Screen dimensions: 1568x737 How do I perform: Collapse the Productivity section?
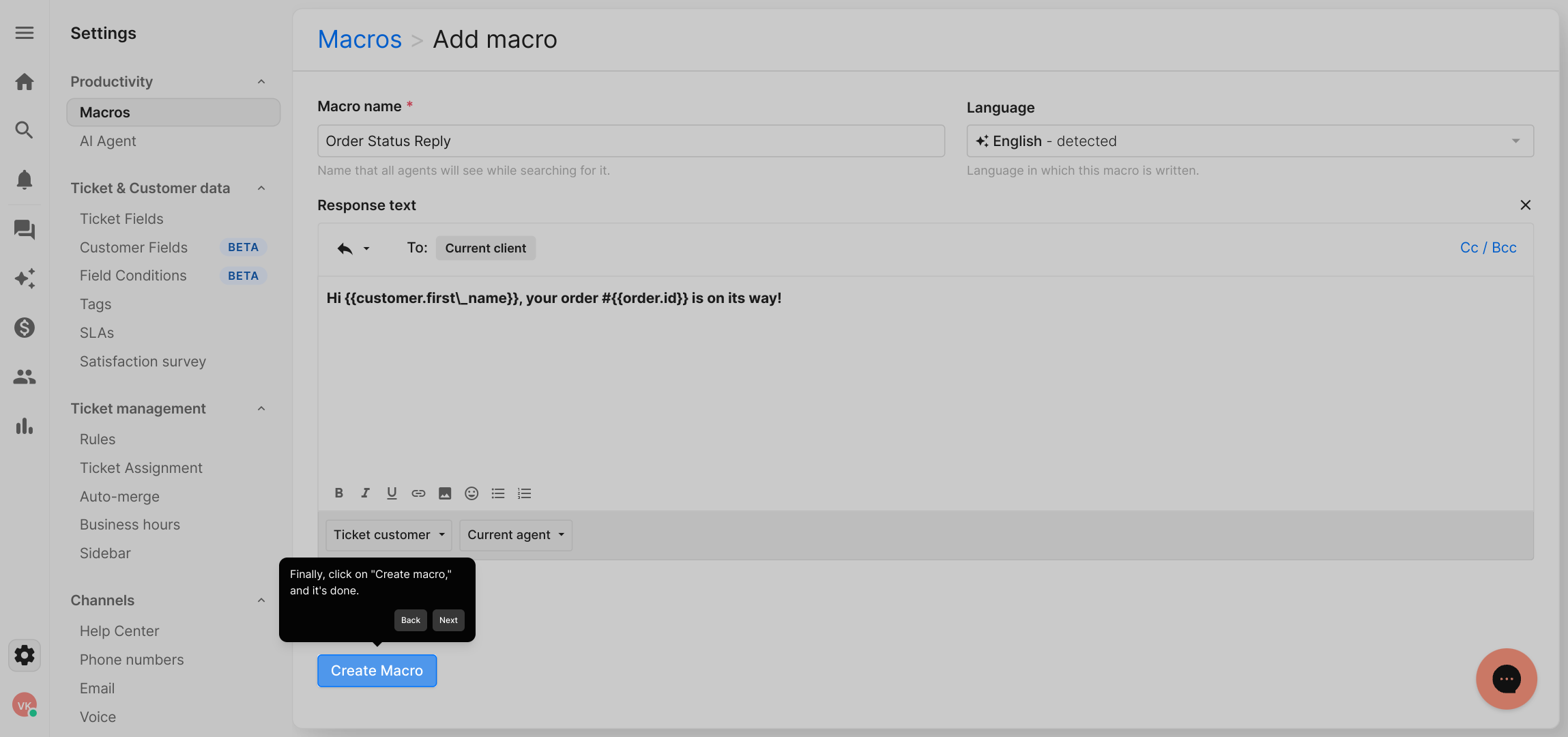pos(261,82)
